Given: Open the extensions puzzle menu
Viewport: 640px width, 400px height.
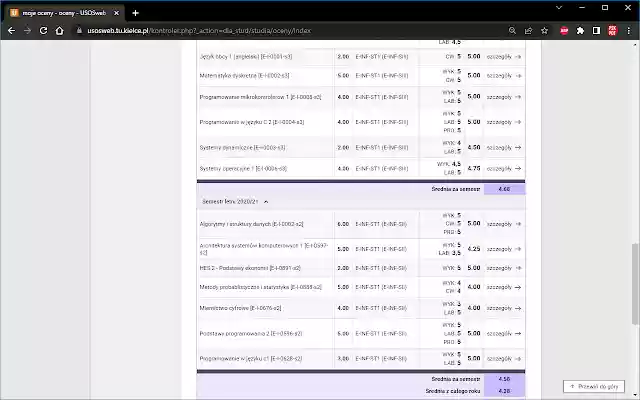Looking at the screenshot, I should click(580, 31).
